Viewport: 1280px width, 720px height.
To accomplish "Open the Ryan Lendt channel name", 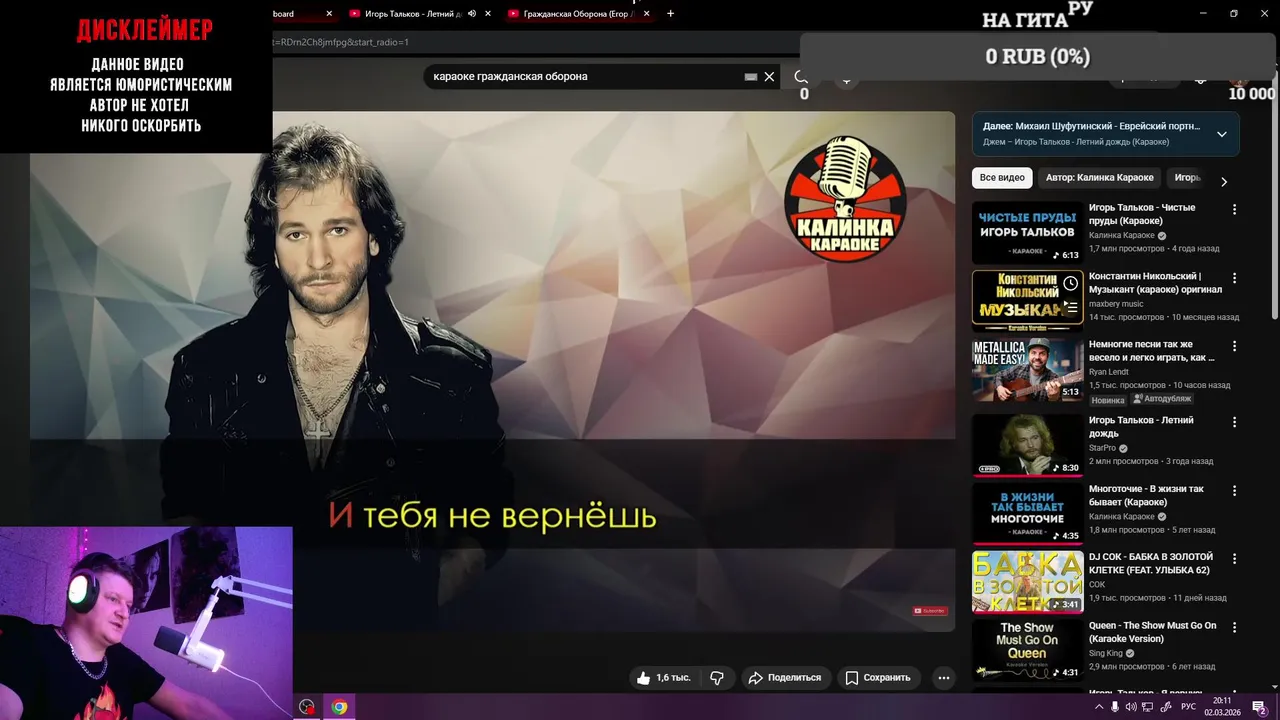I will coord(1108,372).
